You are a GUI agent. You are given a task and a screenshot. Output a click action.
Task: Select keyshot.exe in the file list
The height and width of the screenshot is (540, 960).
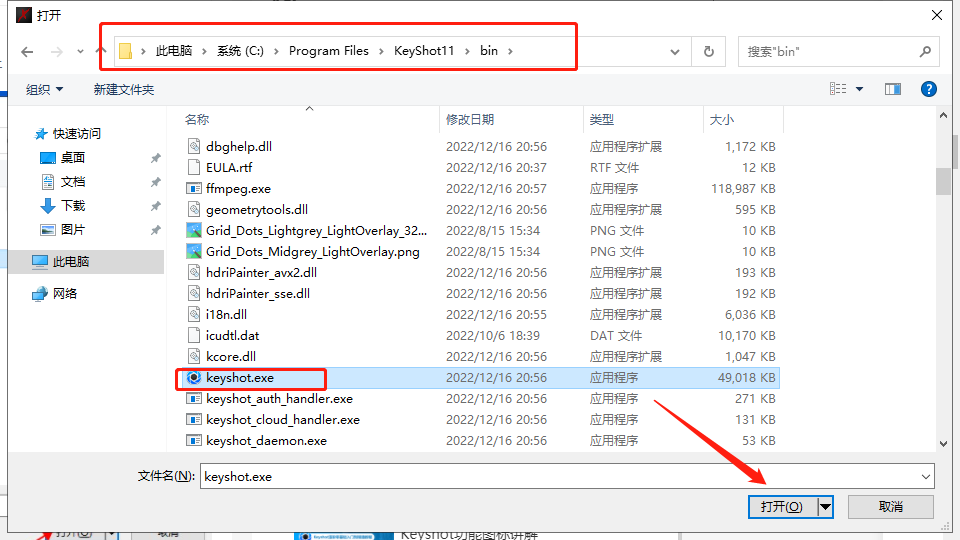240,378
